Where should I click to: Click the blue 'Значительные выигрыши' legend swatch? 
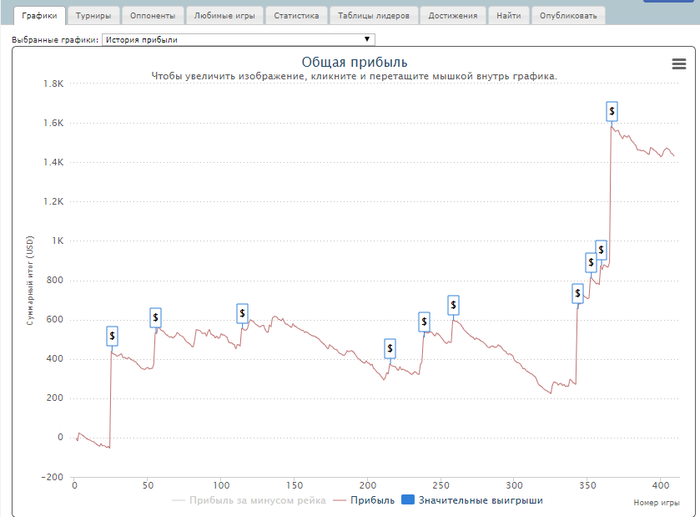tap(408, 500)
